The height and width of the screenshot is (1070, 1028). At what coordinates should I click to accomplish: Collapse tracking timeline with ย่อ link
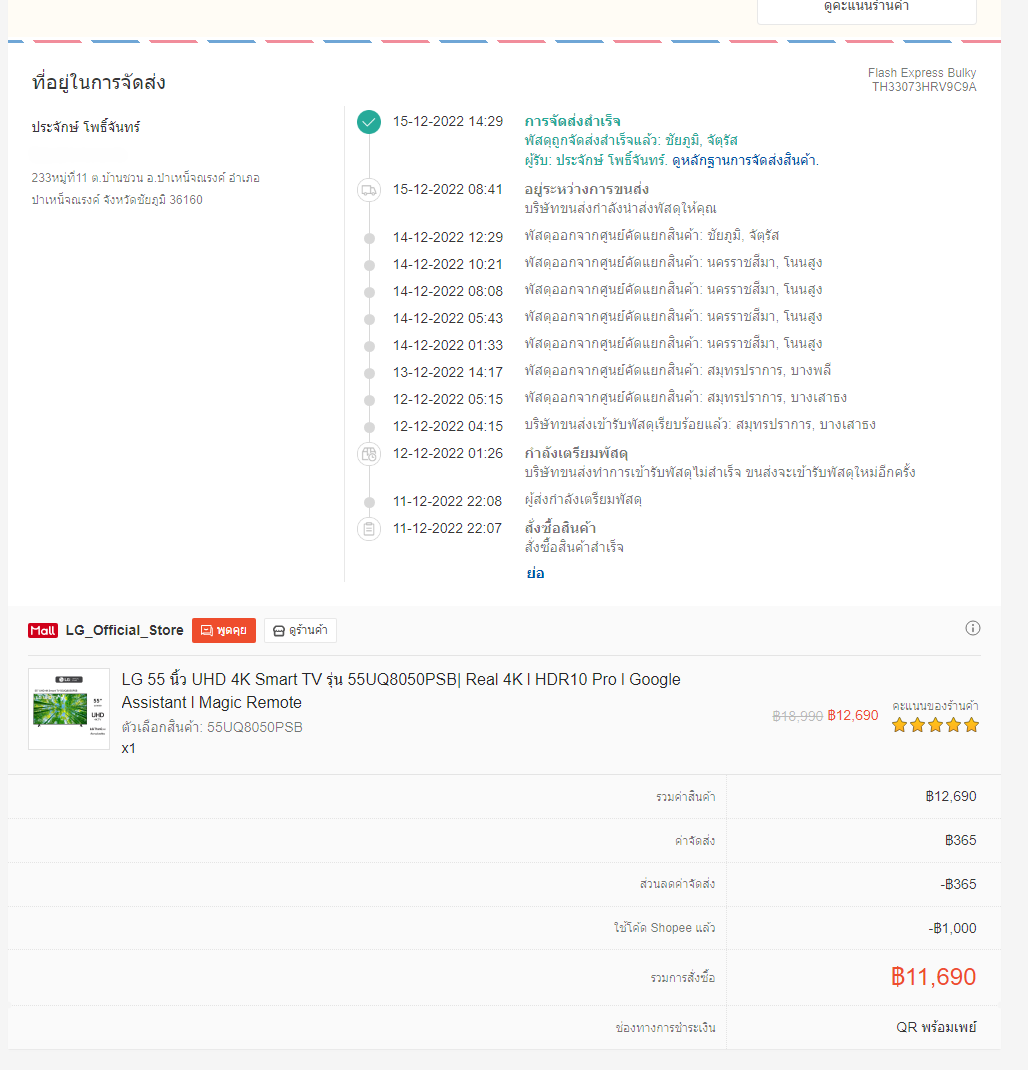tap(535, 574)
